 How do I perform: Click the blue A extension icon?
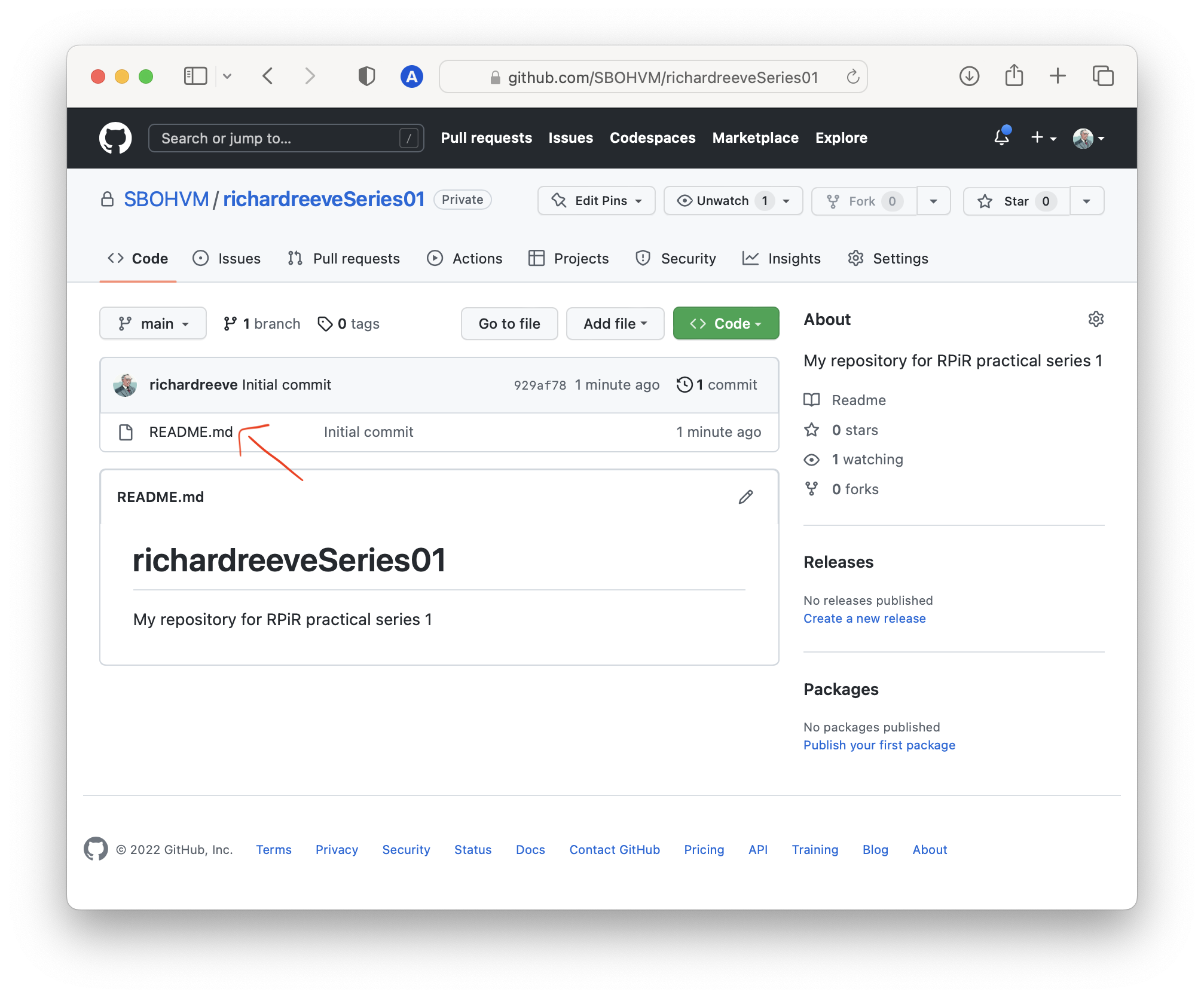coord(412,76)
